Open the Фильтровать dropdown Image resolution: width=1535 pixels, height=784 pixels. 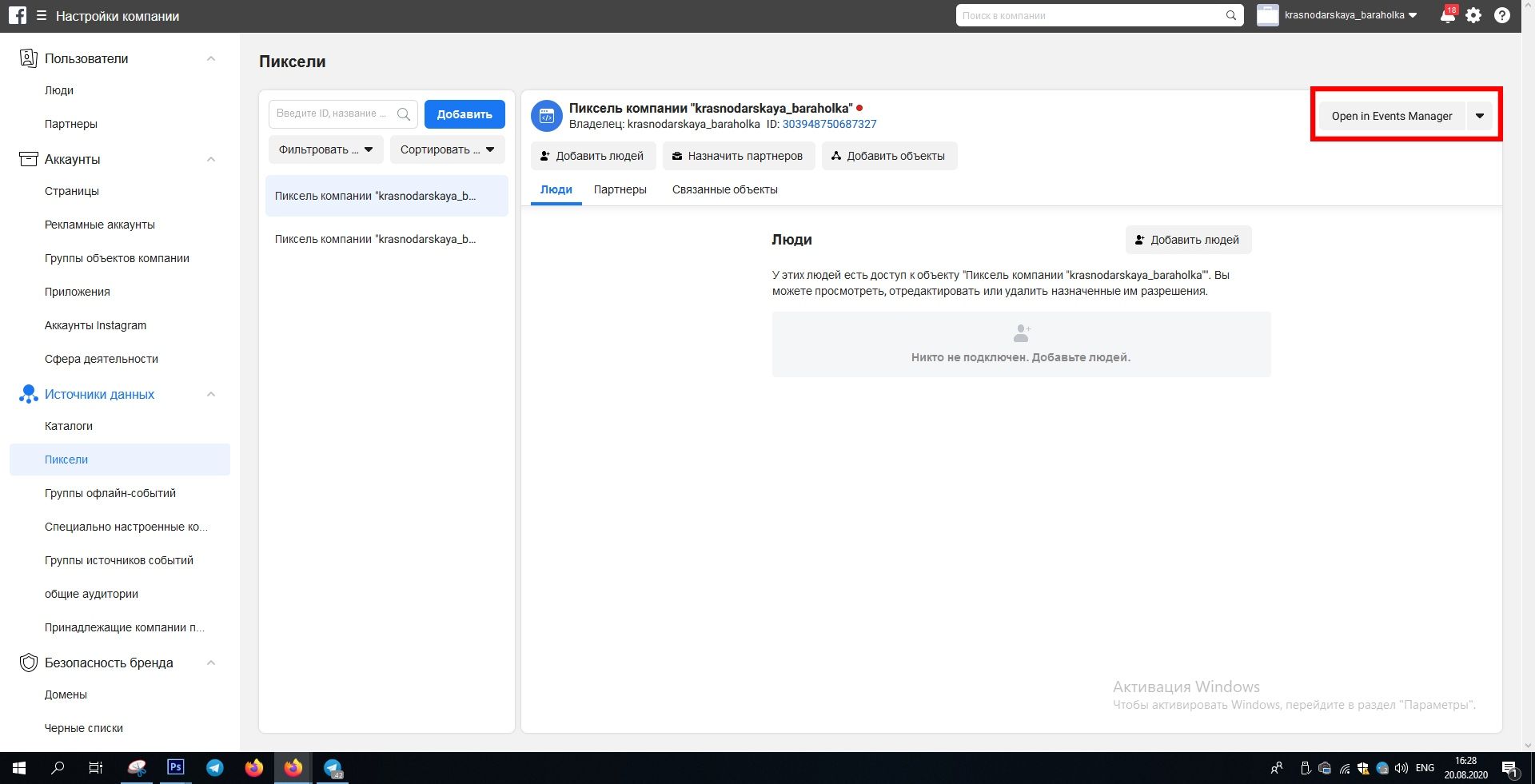326,149
